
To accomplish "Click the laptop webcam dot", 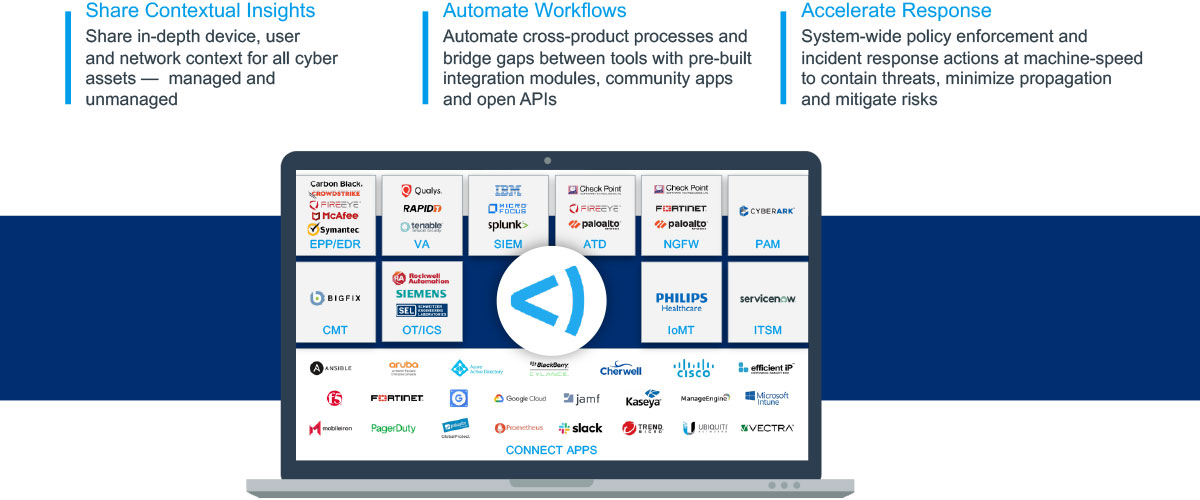I will click(x=548, y=160).
